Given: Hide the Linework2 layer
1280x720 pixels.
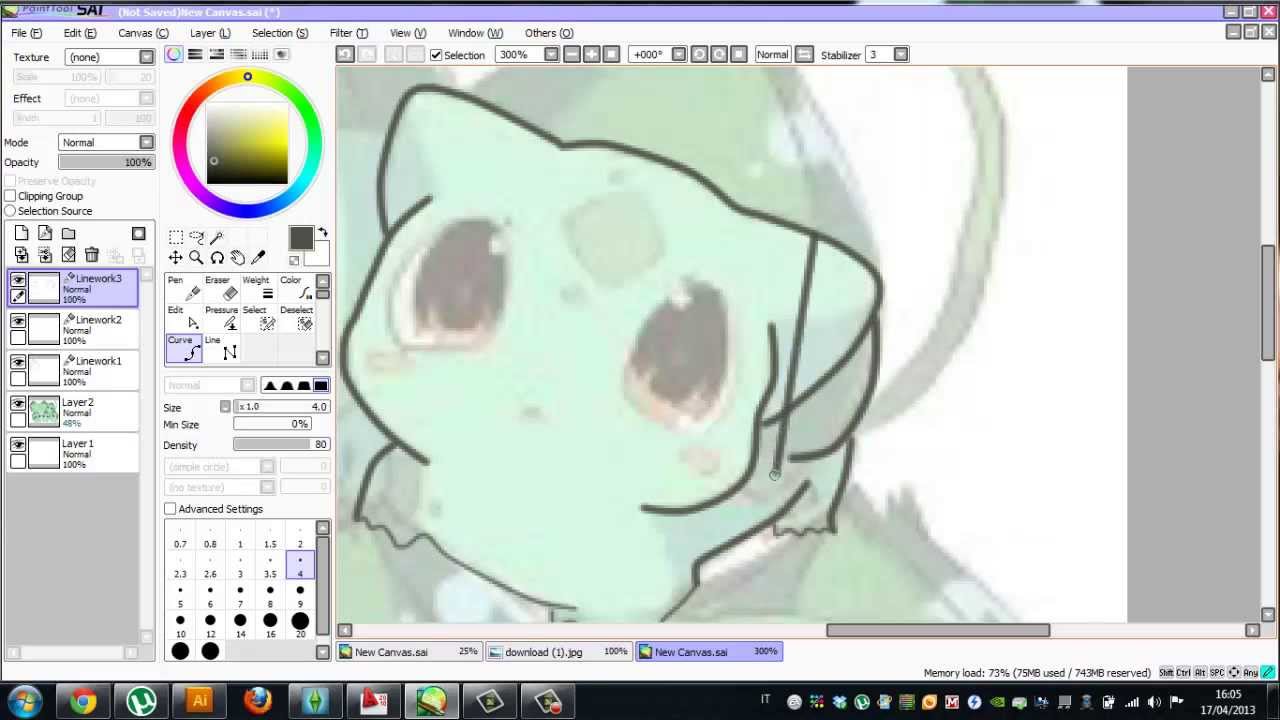Looking at the screenshot, I should click(18, 321).
